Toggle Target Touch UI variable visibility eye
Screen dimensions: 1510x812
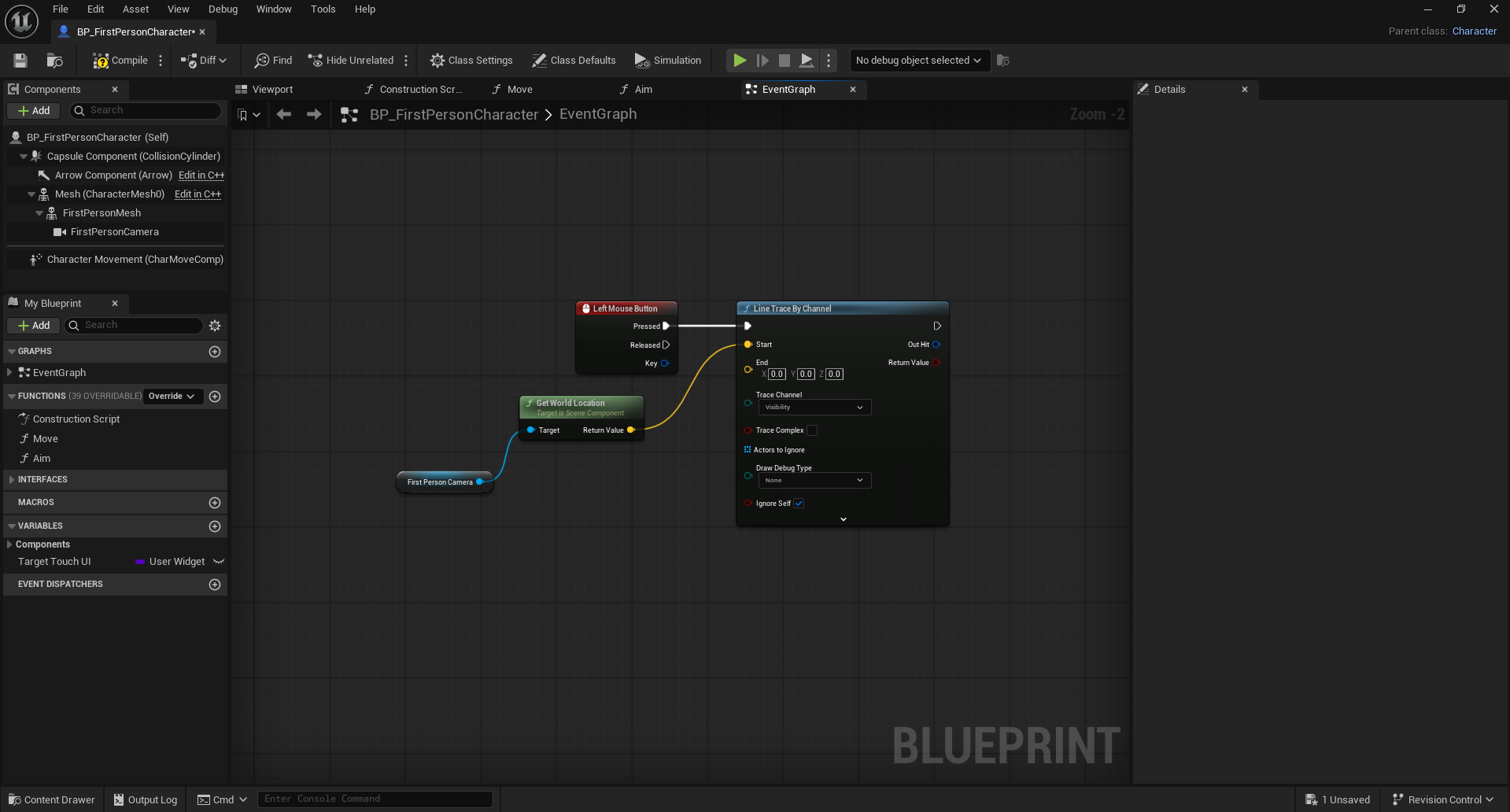(219, 562)
